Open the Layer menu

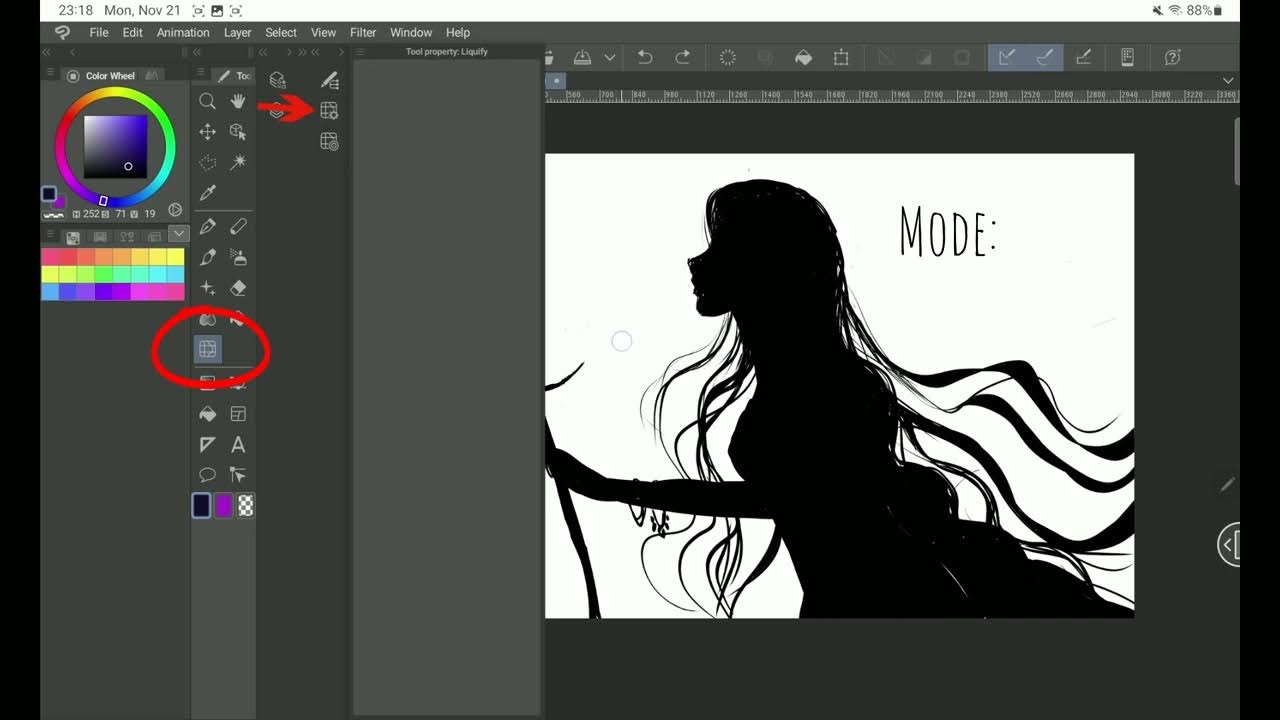click(238, 33)
